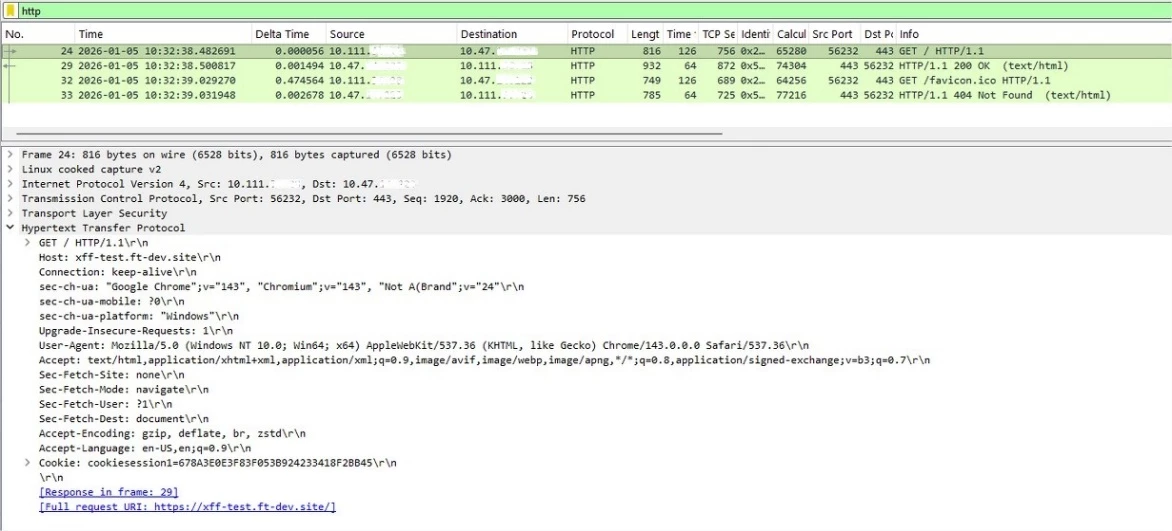Sort by Destination column header

click(x=511, y=34)
